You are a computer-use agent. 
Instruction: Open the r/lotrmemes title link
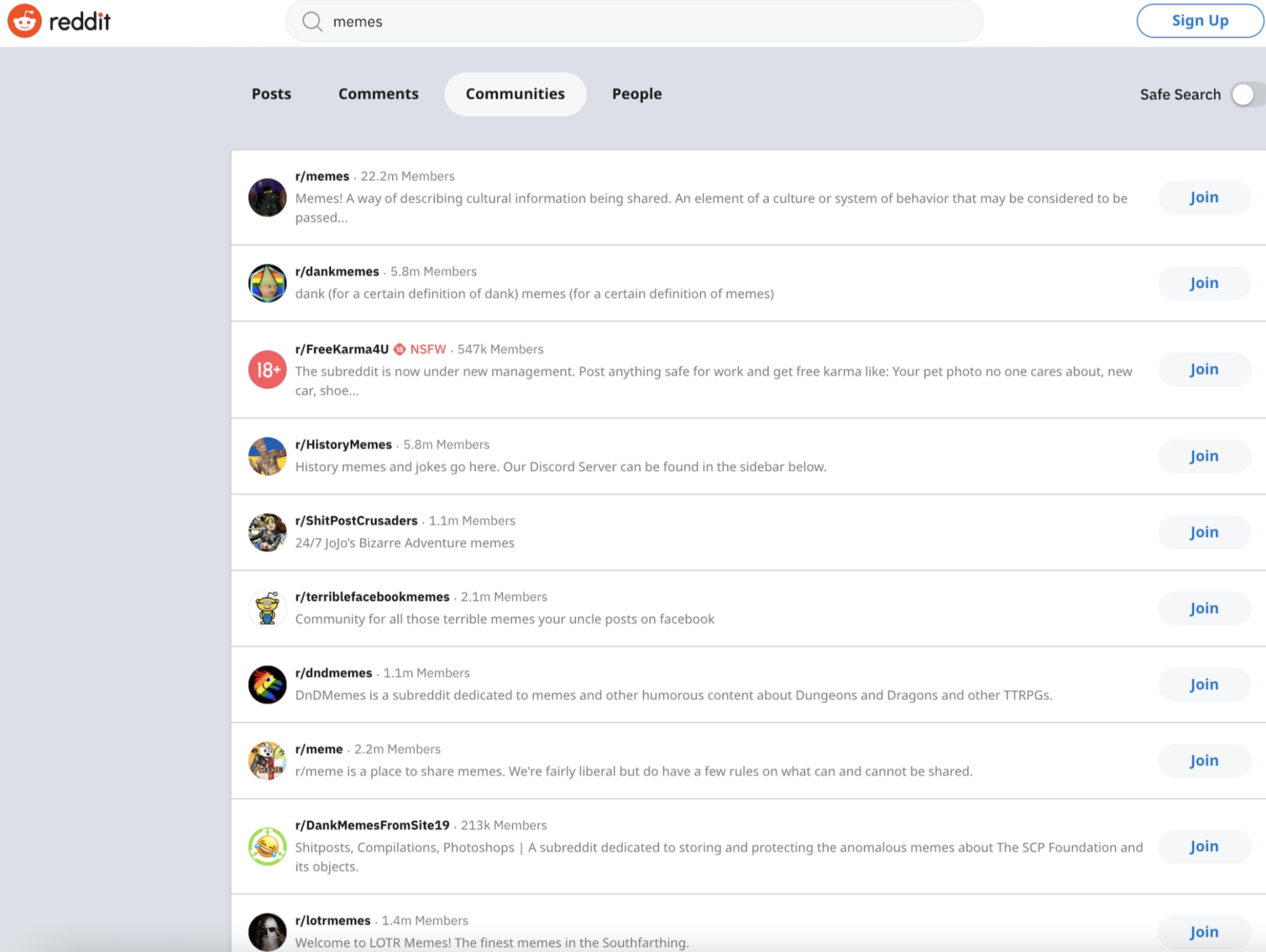pos(333,920)
